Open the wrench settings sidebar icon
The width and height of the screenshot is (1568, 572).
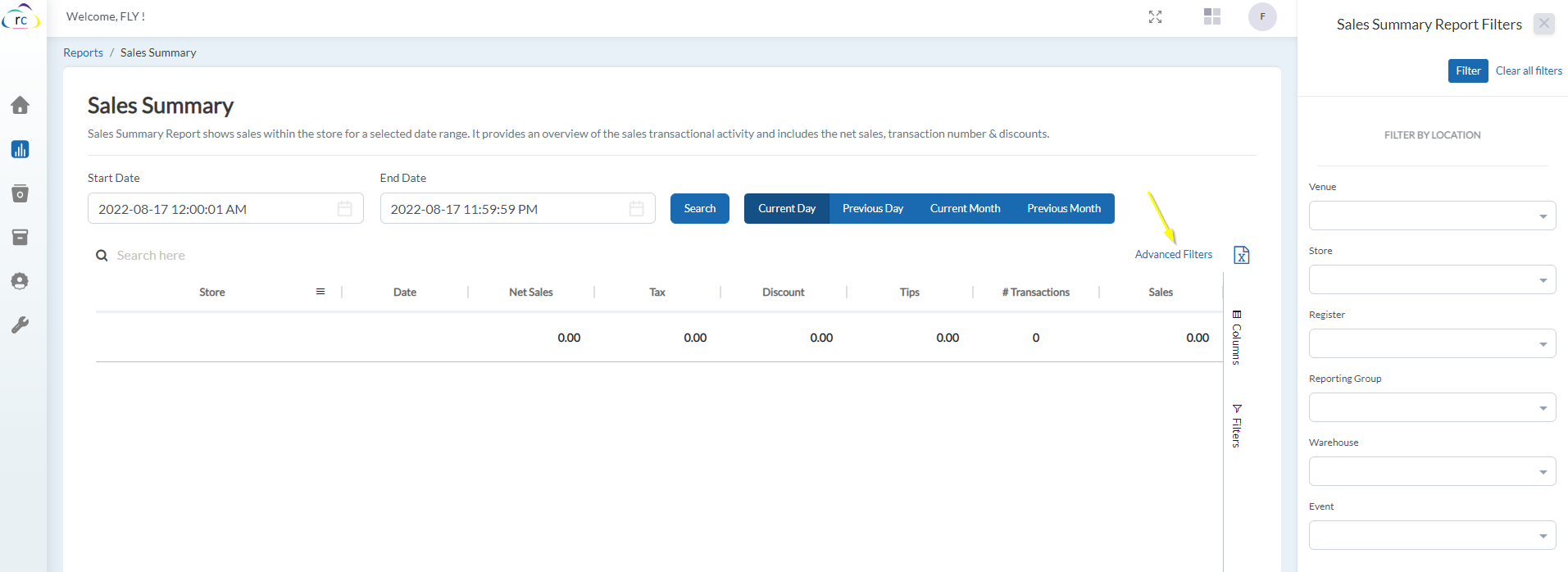click(x=20, y=325)
